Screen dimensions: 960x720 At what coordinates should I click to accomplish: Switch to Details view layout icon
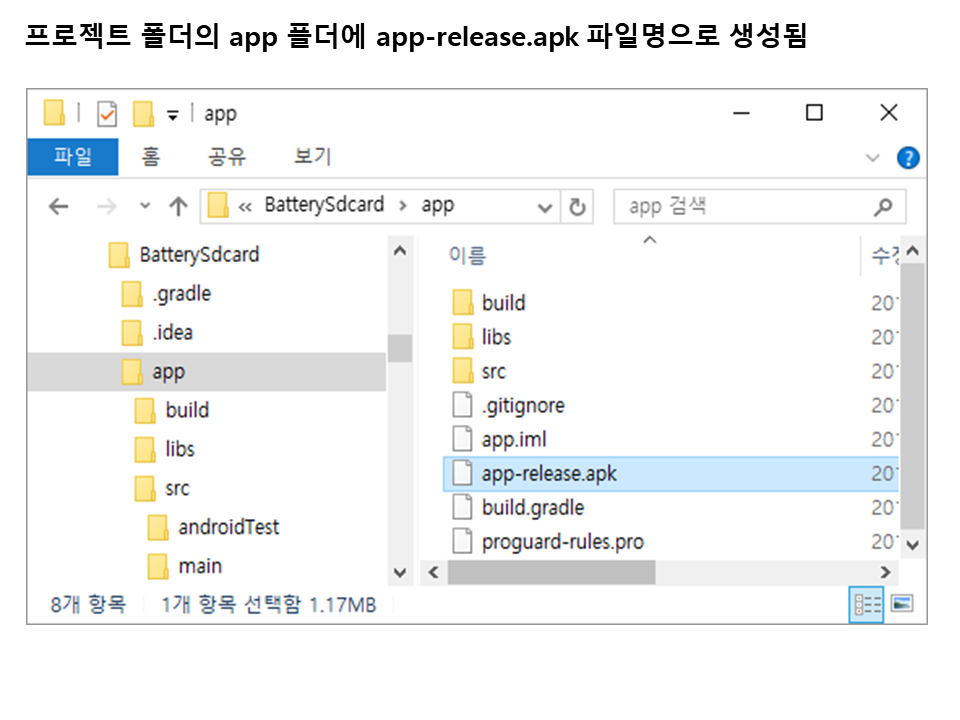(x=866, y=604)
